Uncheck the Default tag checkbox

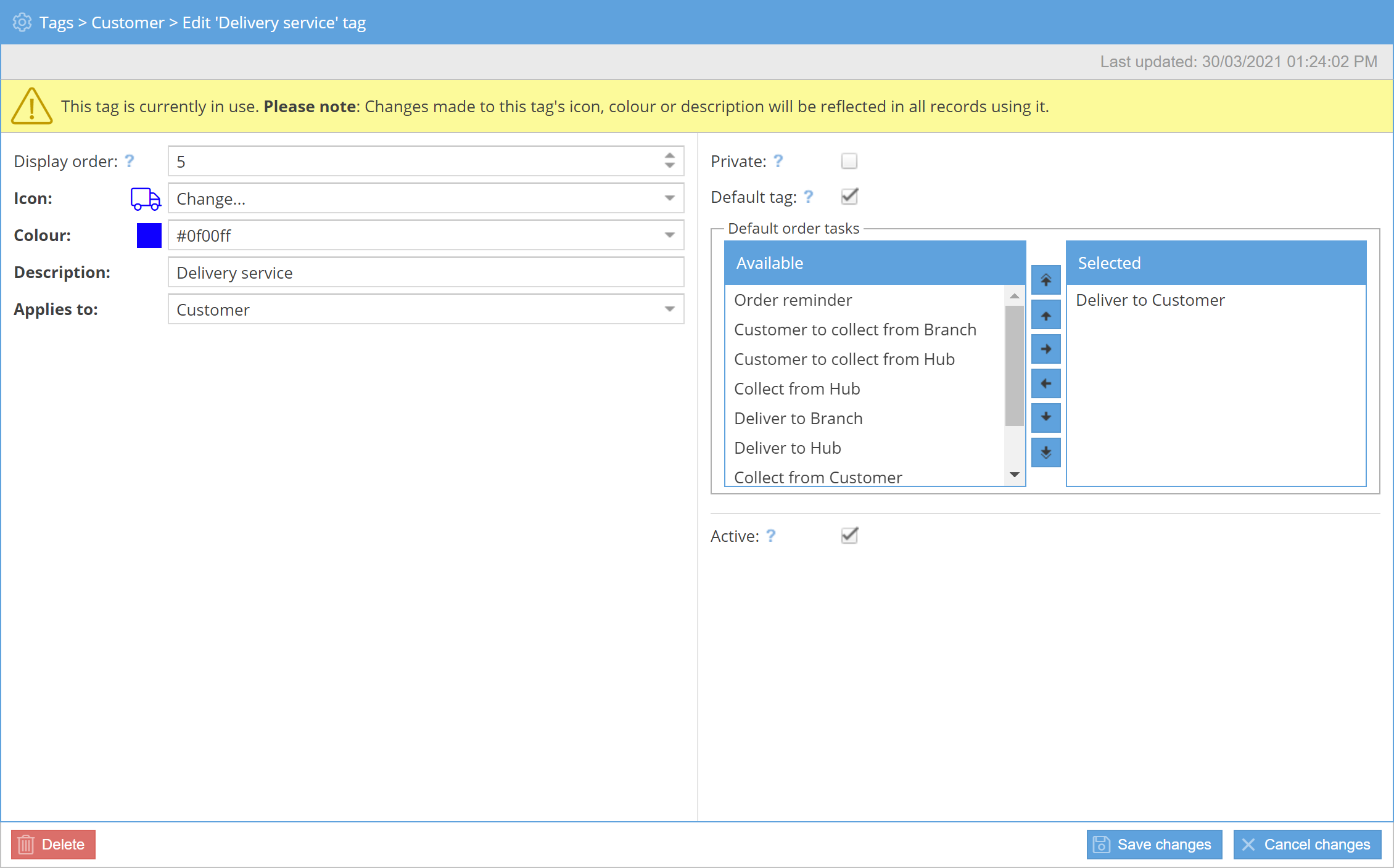point(849,197)
